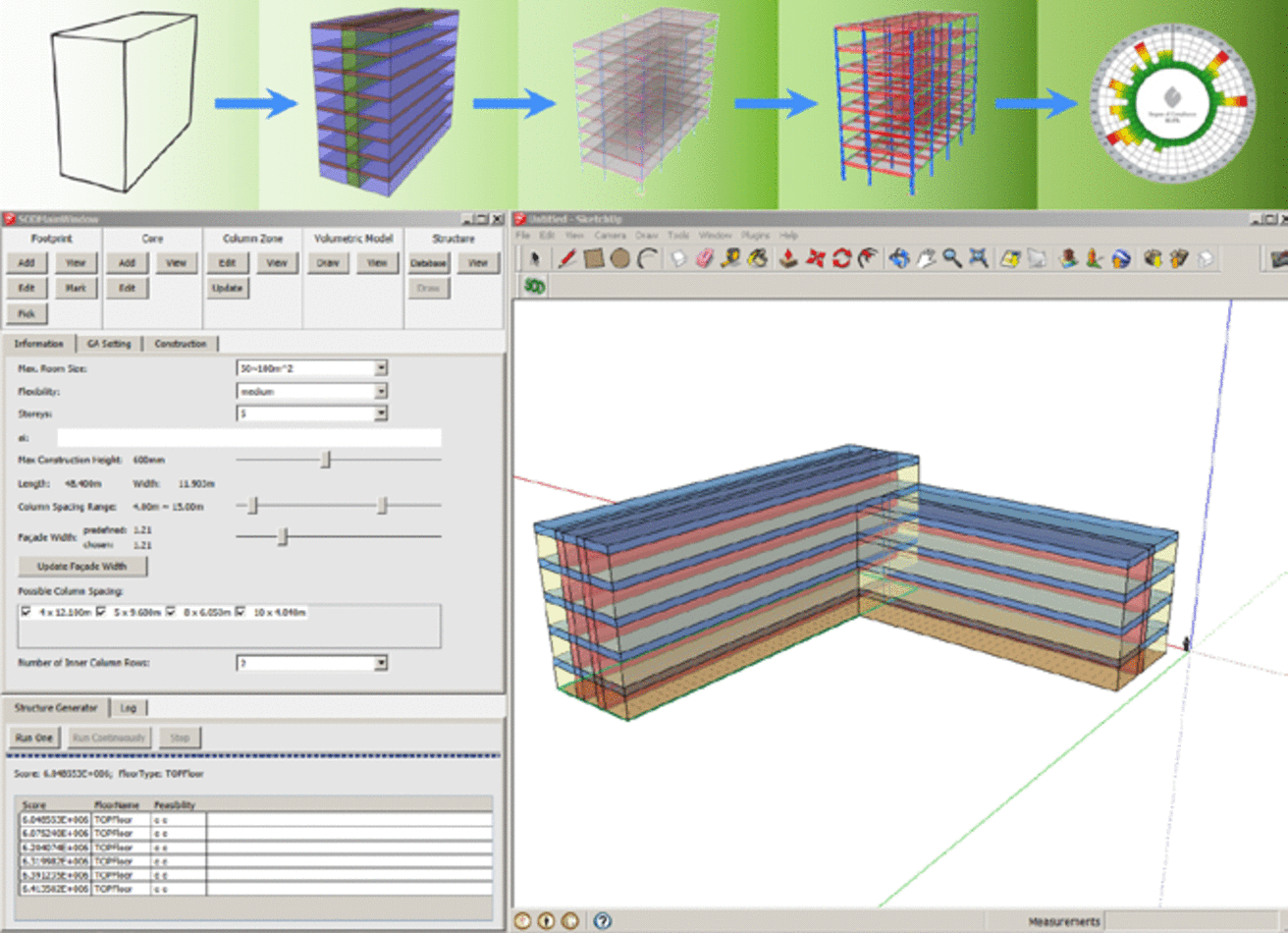Open the Camera menu

click(610, 236)
